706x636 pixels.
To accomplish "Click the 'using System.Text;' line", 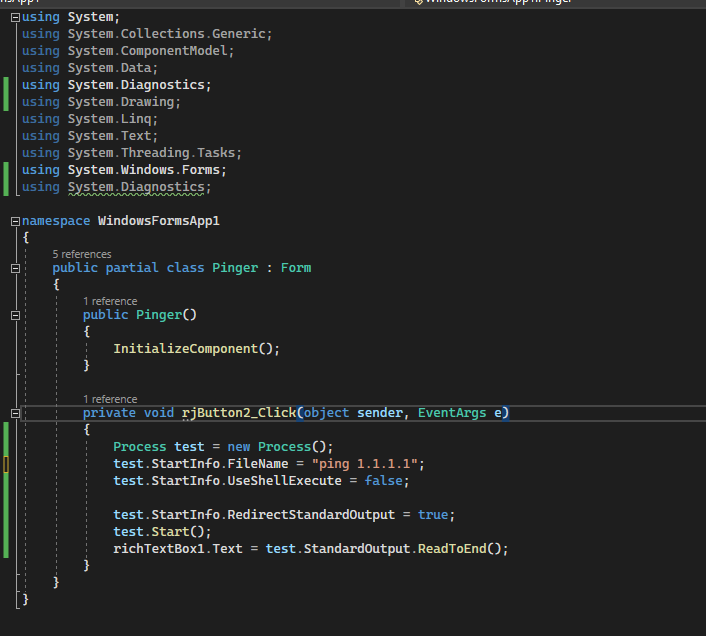I will [90, 136].
